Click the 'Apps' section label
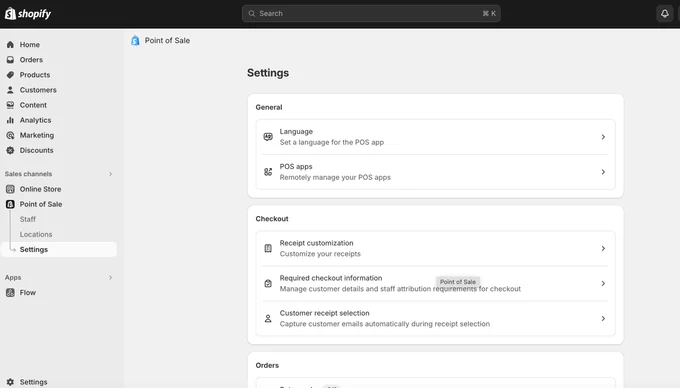 [x=13, y=277]
